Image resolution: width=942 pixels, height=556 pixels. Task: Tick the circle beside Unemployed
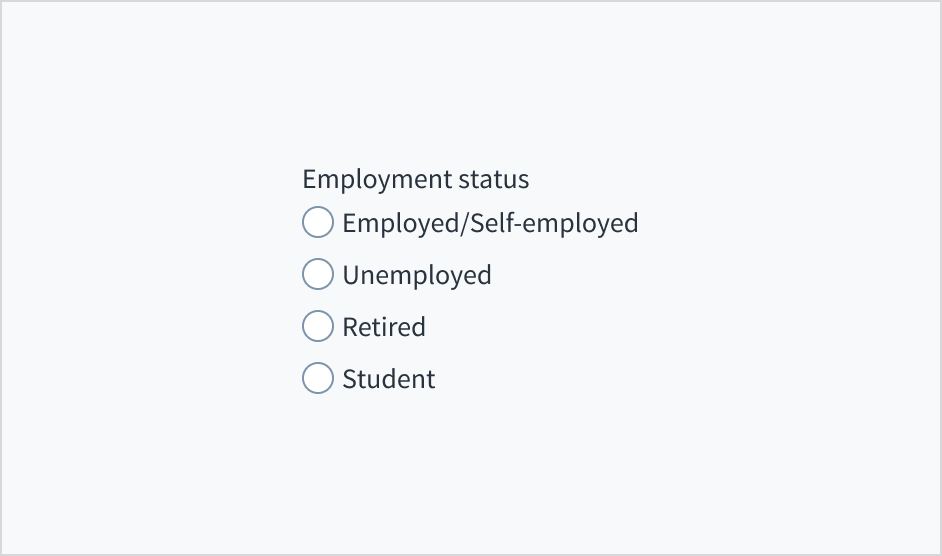click(x=318, y=274)
